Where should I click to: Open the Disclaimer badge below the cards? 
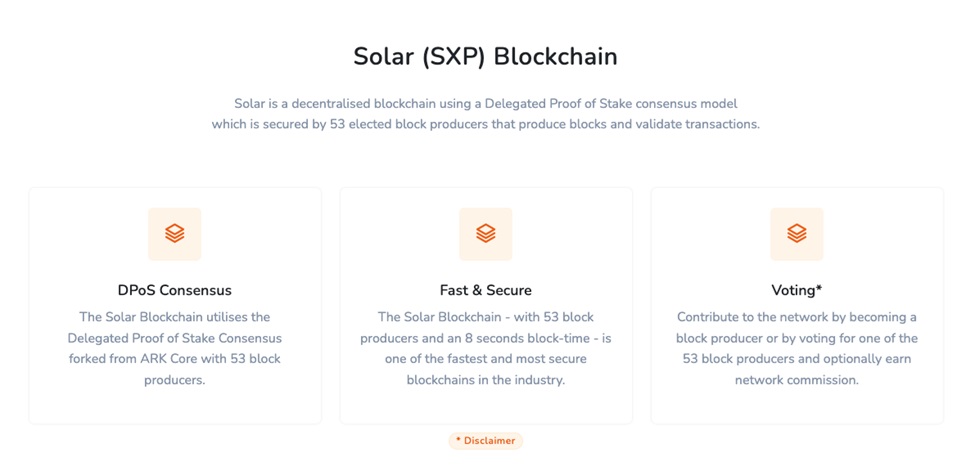tap(486, 440)
